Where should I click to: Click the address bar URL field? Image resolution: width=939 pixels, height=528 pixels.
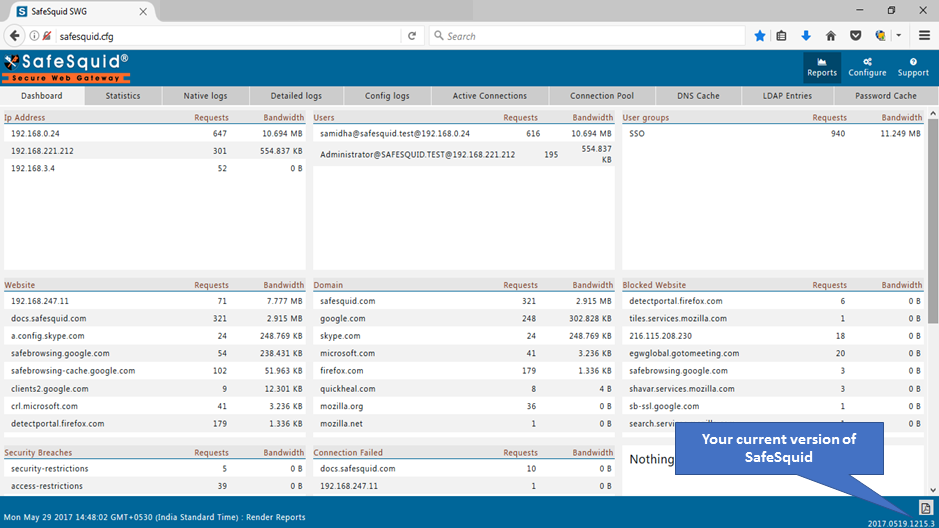click(228, 36)
